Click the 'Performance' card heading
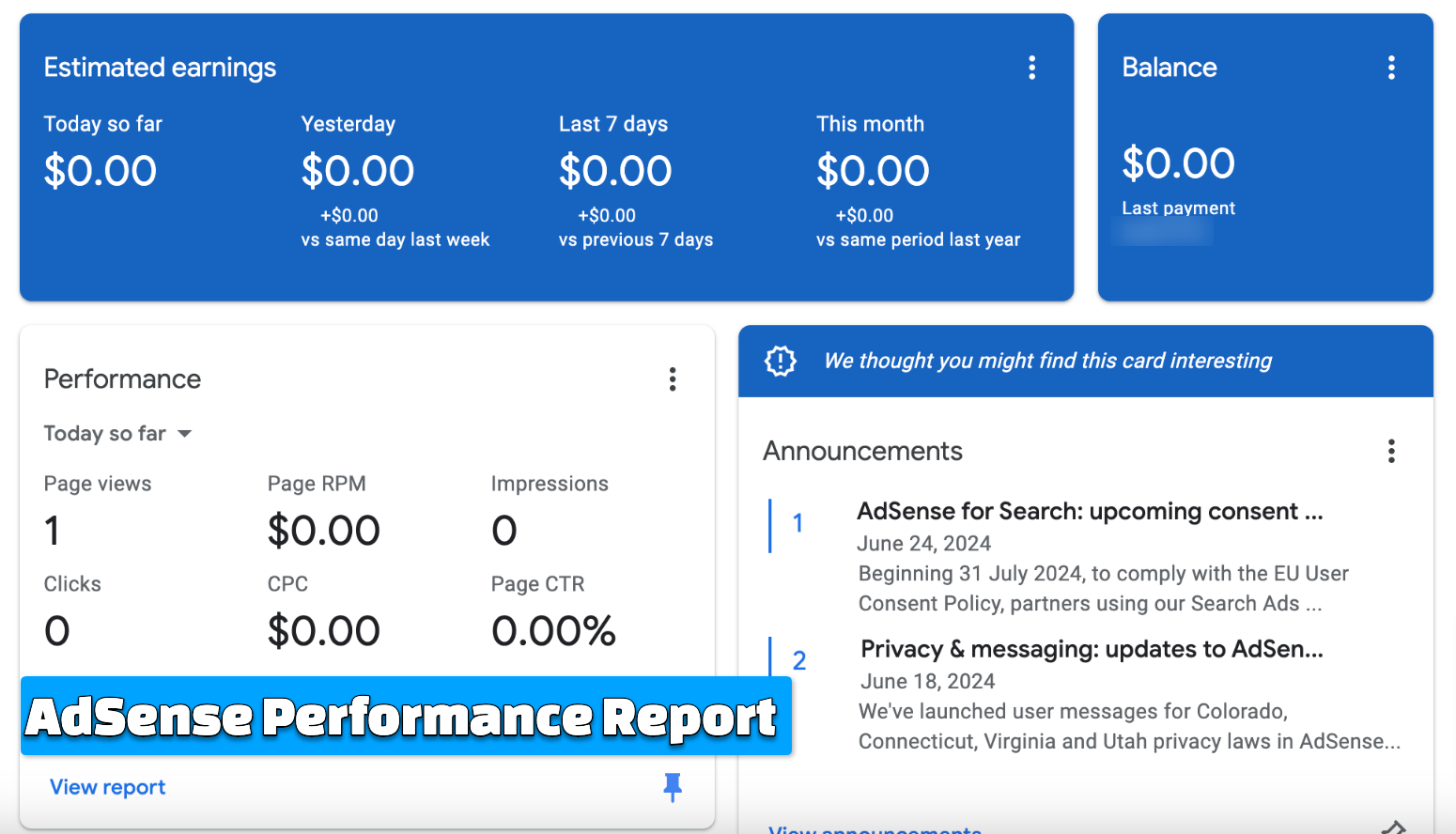 122,379
